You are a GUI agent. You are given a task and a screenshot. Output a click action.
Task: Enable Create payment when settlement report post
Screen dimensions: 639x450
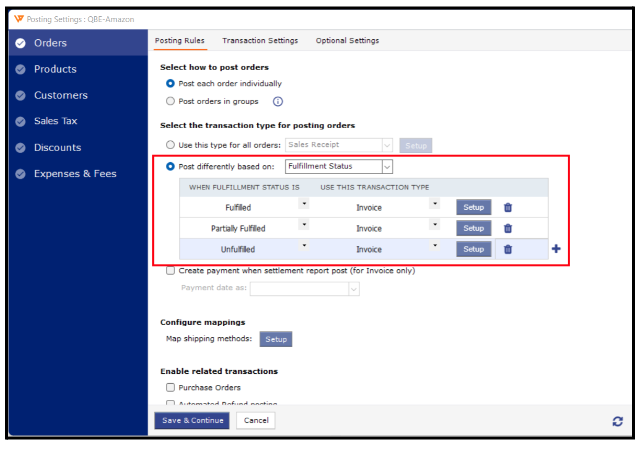(170, 270)
